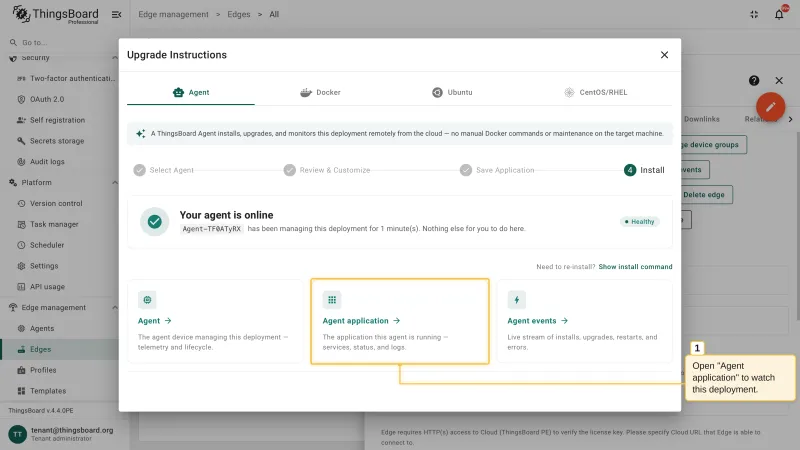Click the red edit pencil button
Viewport: 800px width, 450px height.
click(x=770, y=107)
